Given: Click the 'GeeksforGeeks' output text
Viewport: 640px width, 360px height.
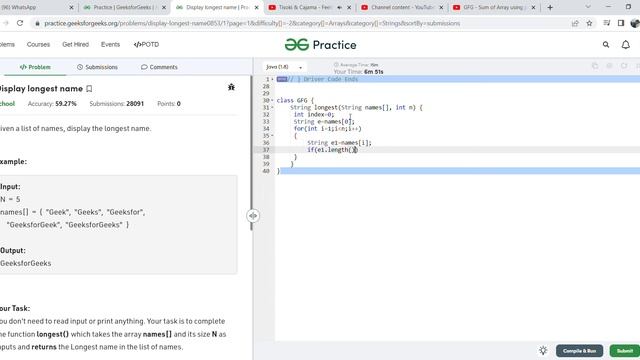Looking at the screenshot, I should coord(26,263).
